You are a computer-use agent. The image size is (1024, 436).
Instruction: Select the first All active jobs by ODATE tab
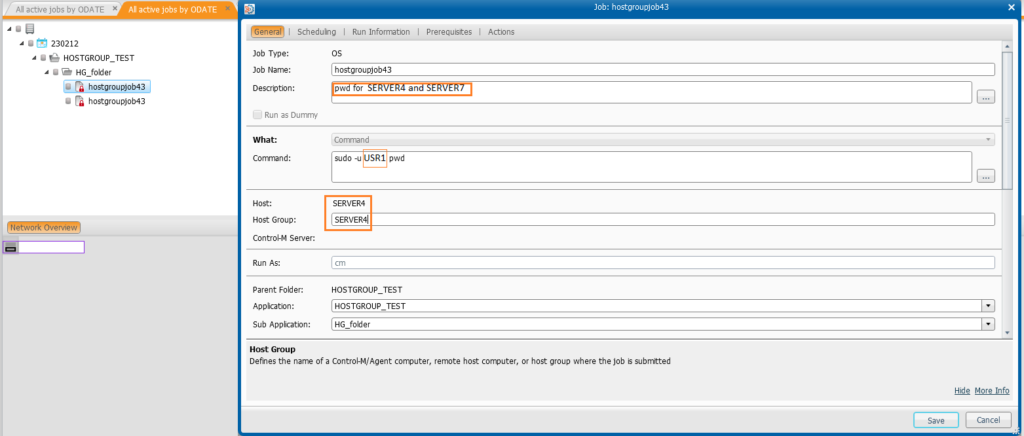(x=59, y=9)
